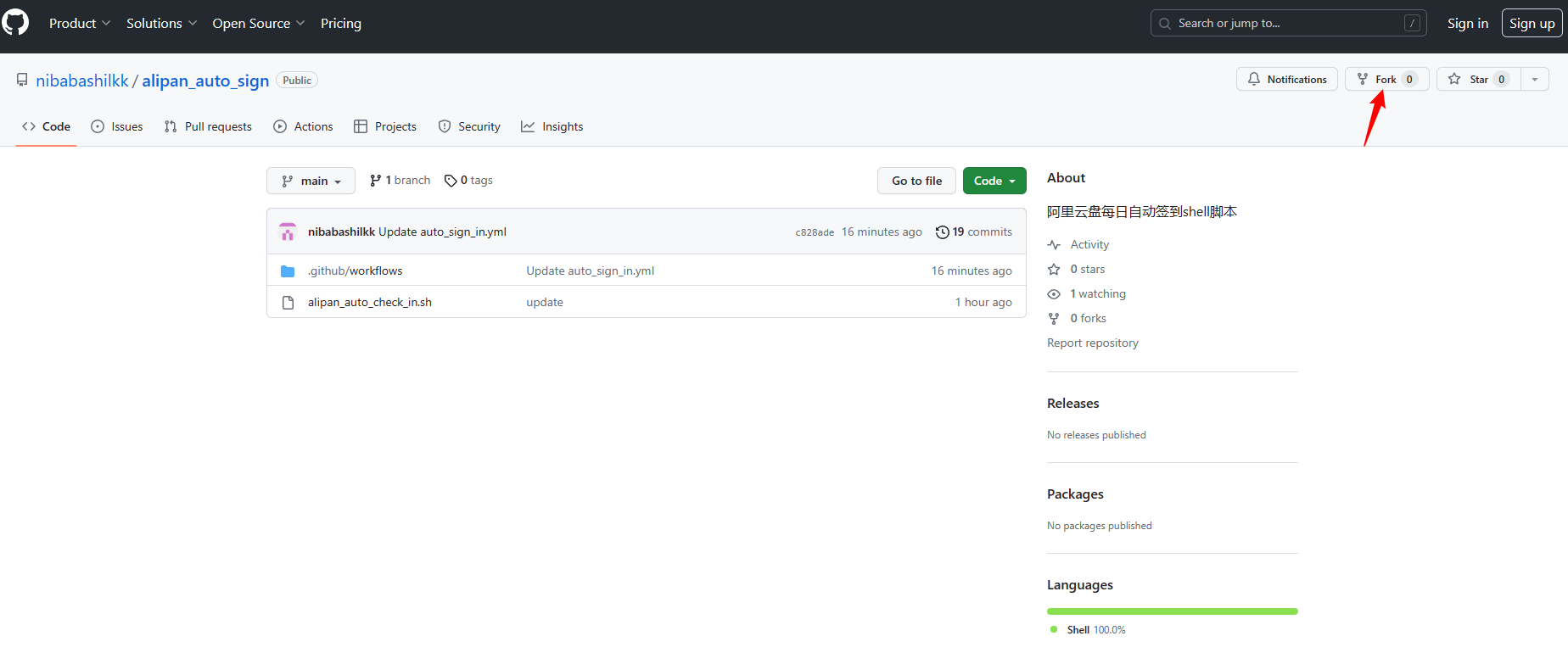Click the Go to file button
The height and width of the screenshot is (664, 1568).
pos(916,181)
